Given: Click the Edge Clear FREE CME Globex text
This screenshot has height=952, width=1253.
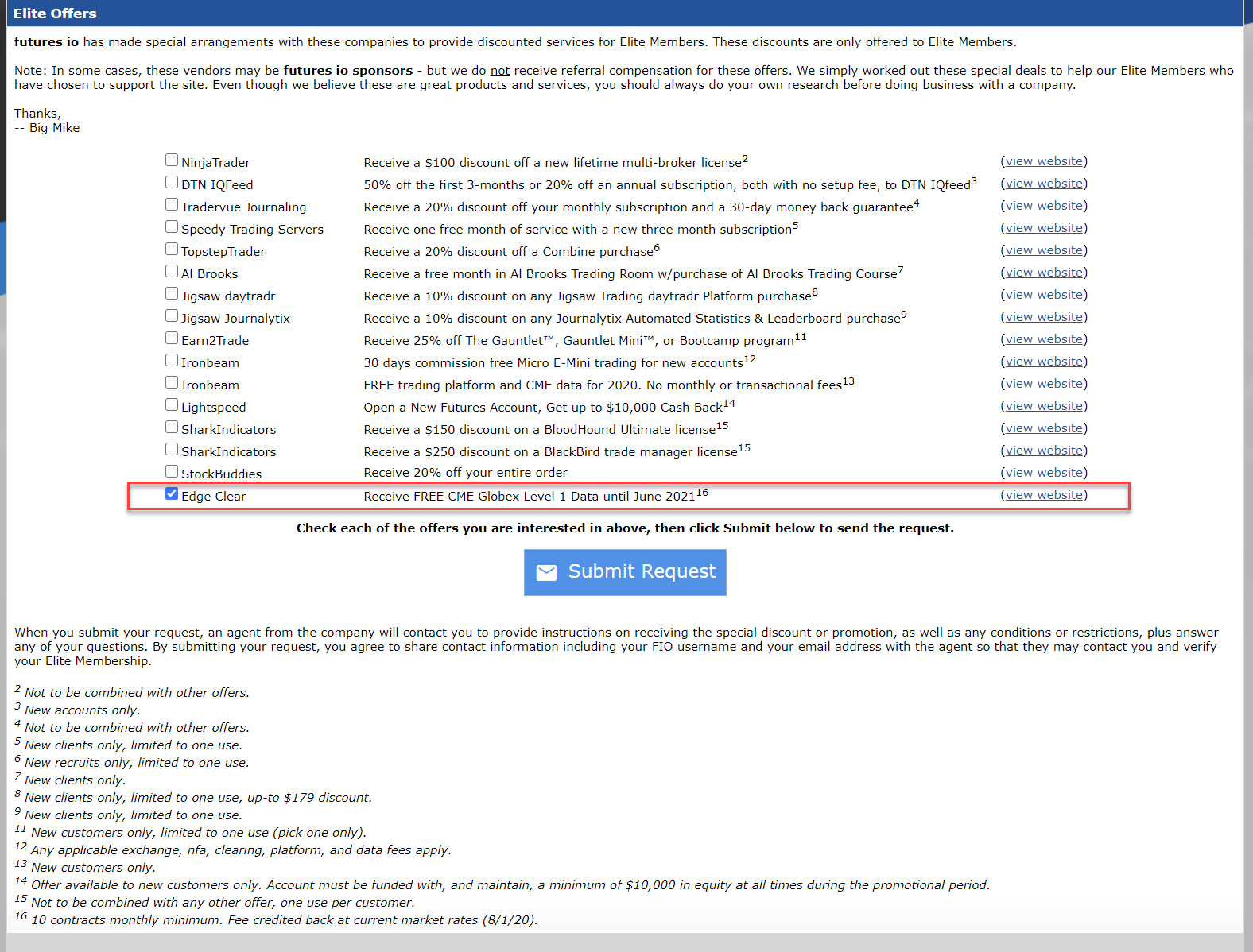Looking at the screenshot, I should point(536,496).
